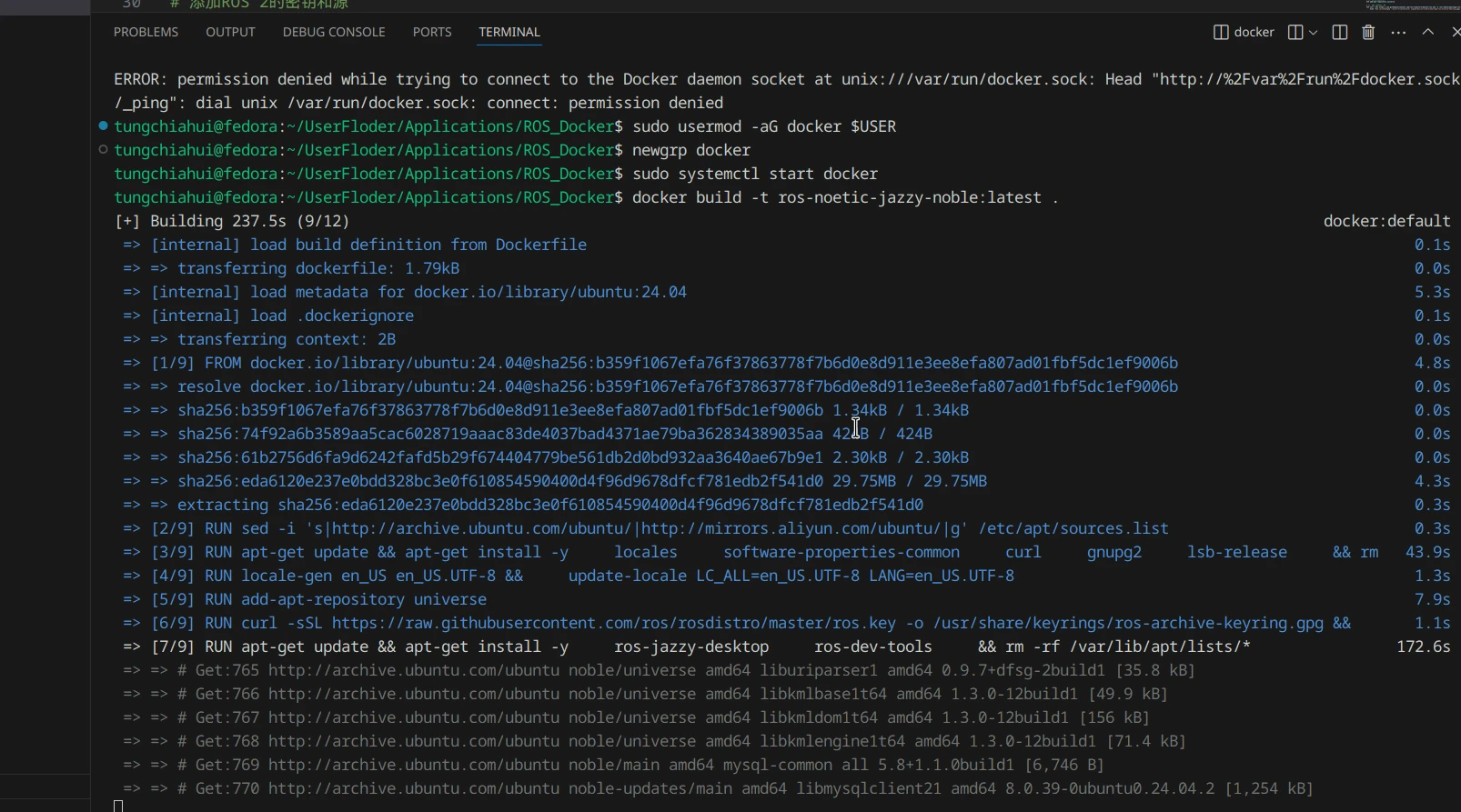Click the editor minimap at top right
The height and width of the screenshot is (812, 1461).
(x=1413, y=5)
